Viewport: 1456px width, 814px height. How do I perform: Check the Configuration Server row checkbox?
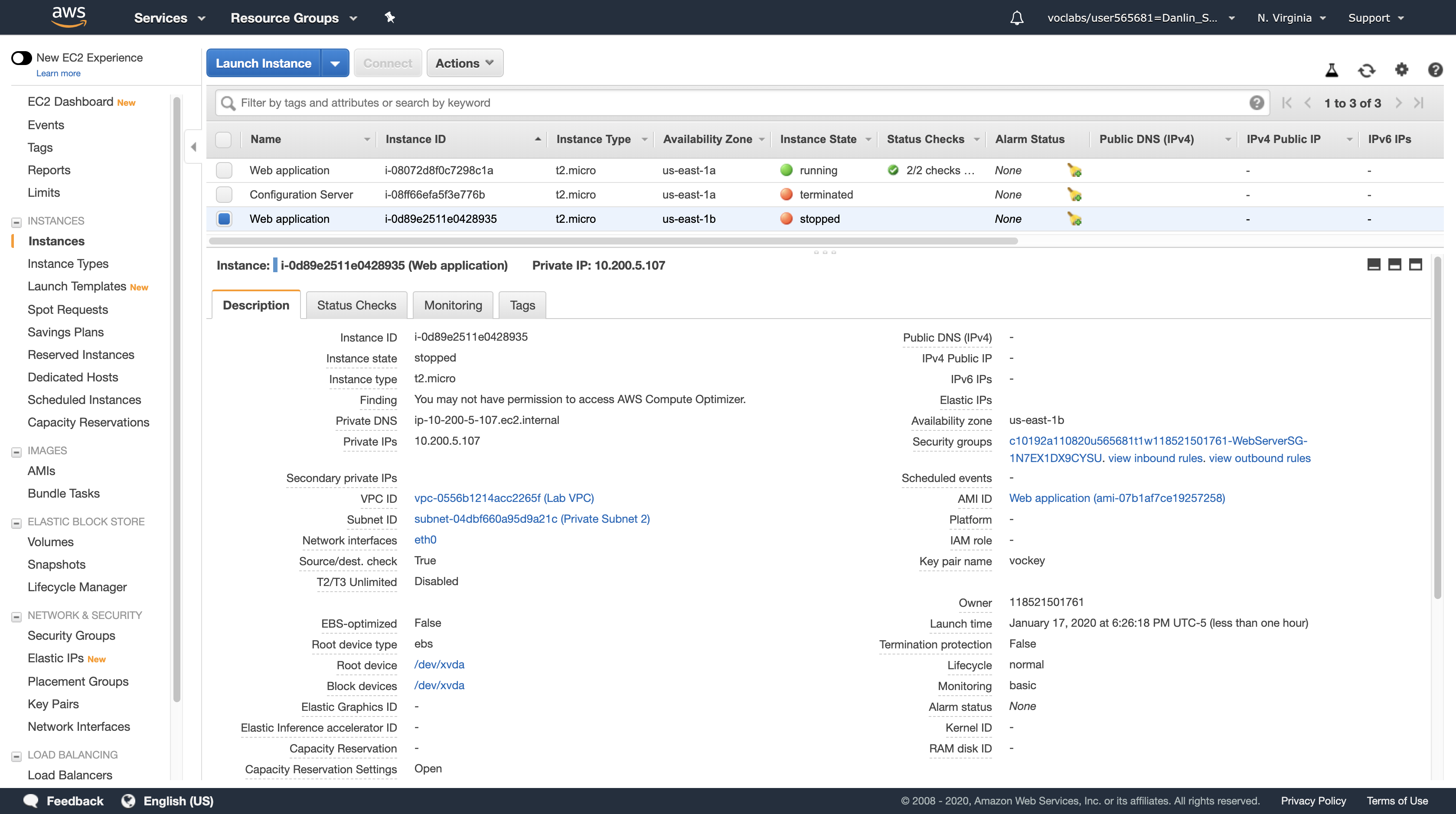click(x=224, y=194)
